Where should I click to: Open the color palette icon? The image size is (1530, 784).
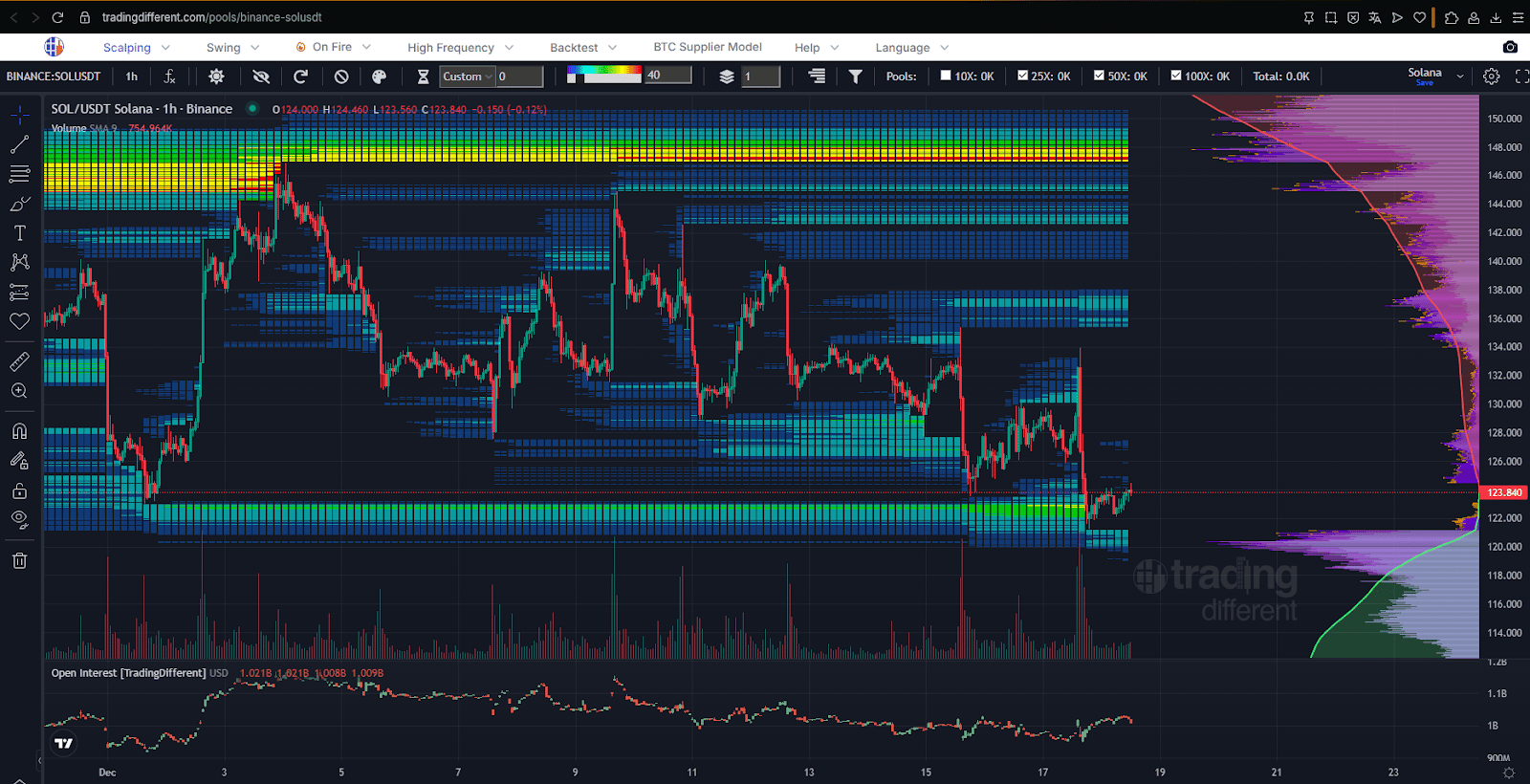click(379, 76)
